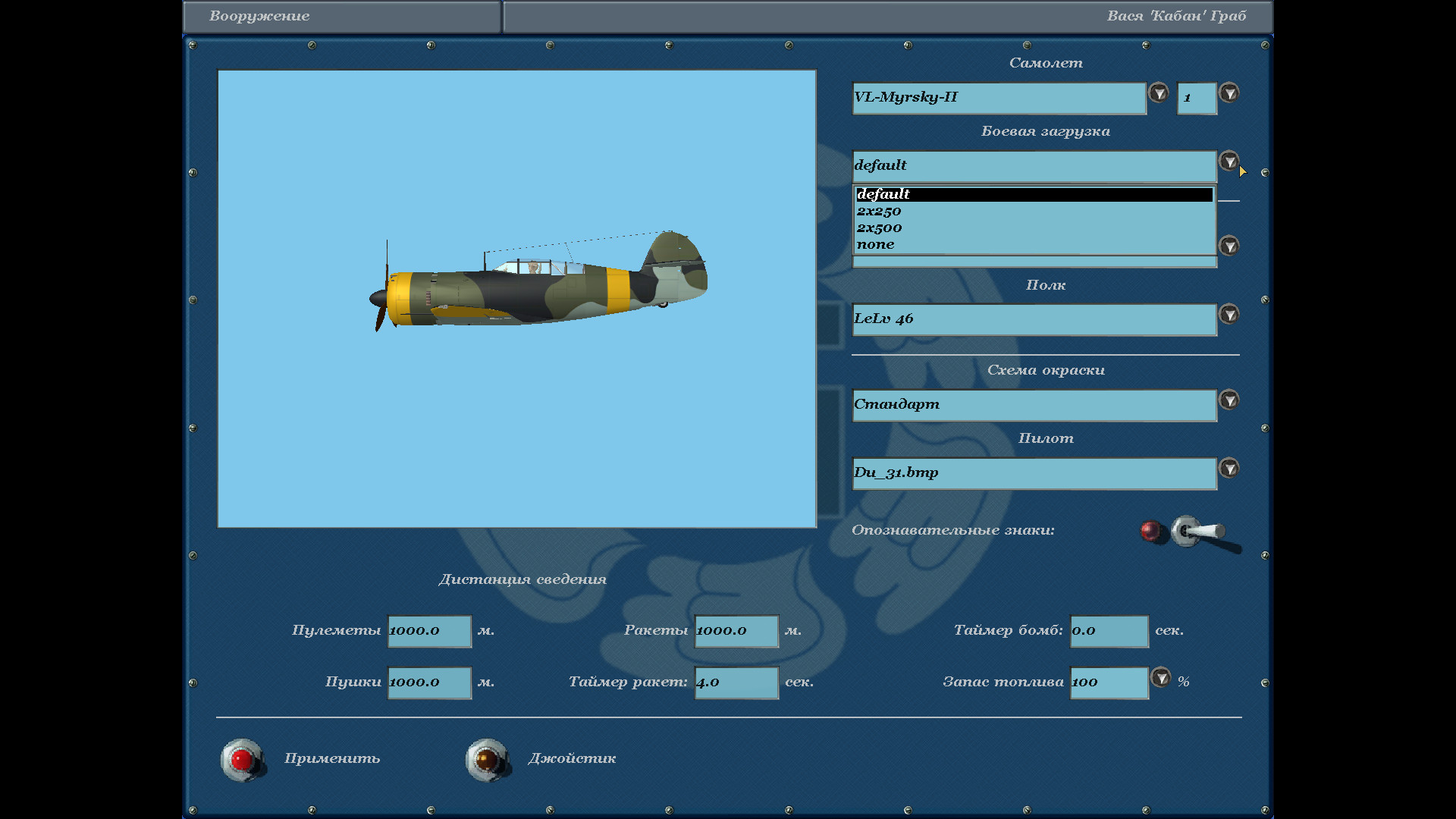This screenshot has height=819, width=1456.
Task: Expand the regiment LeLv 46 dropdown arrow
Action: (x=1228, y=314)
